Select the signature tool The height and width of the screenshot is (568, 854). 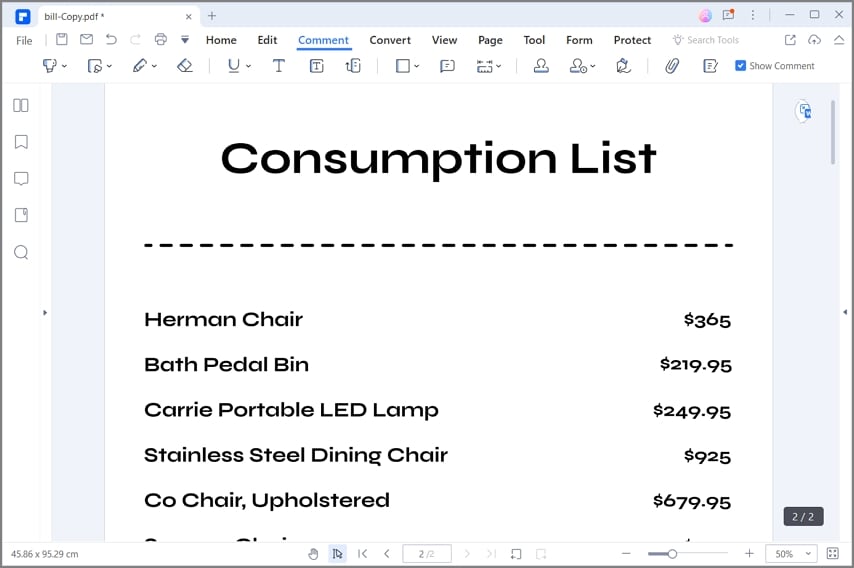[x=623, y=66]
